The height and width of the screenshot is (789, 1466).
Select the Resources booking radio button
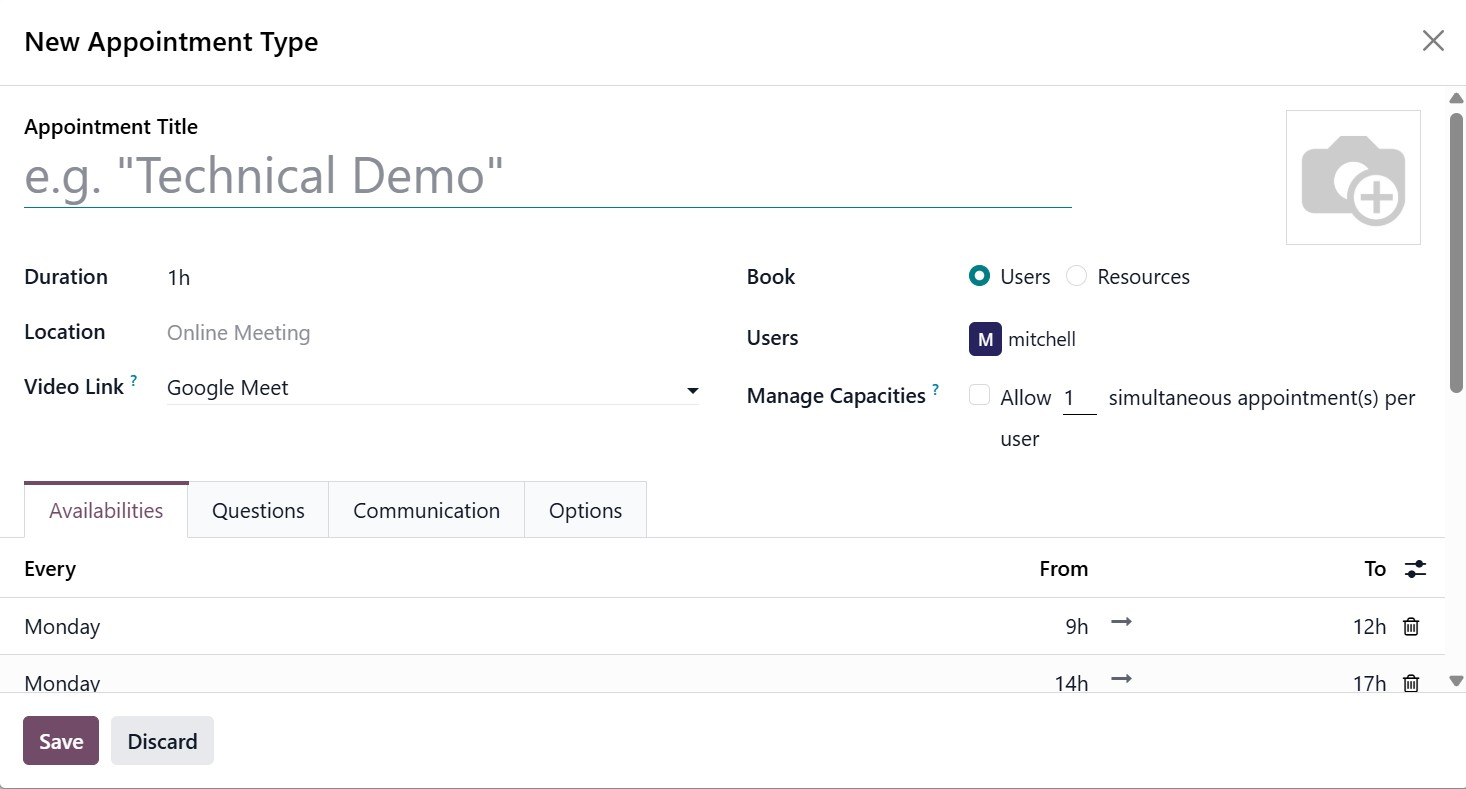1076,277
